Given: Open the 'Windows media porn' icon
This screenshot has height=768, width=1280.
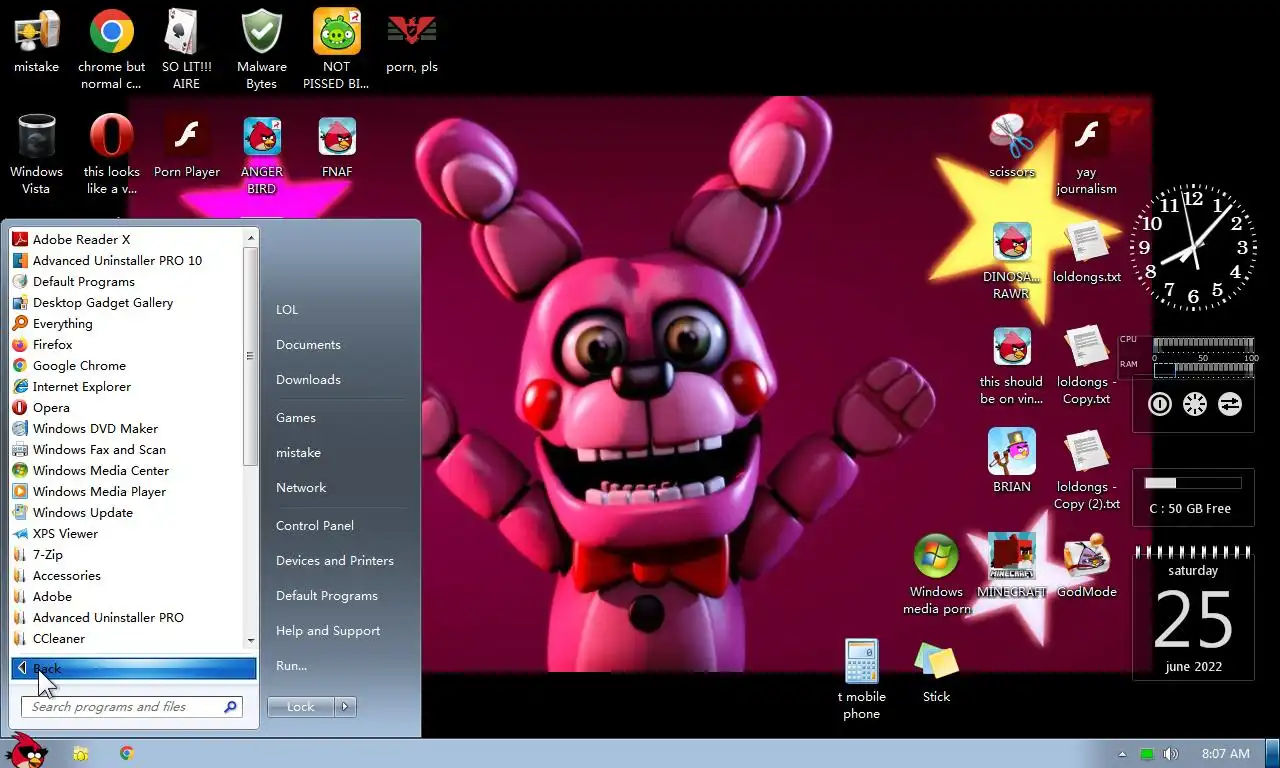Looking at the screenshot, I should tap(937, 575).
